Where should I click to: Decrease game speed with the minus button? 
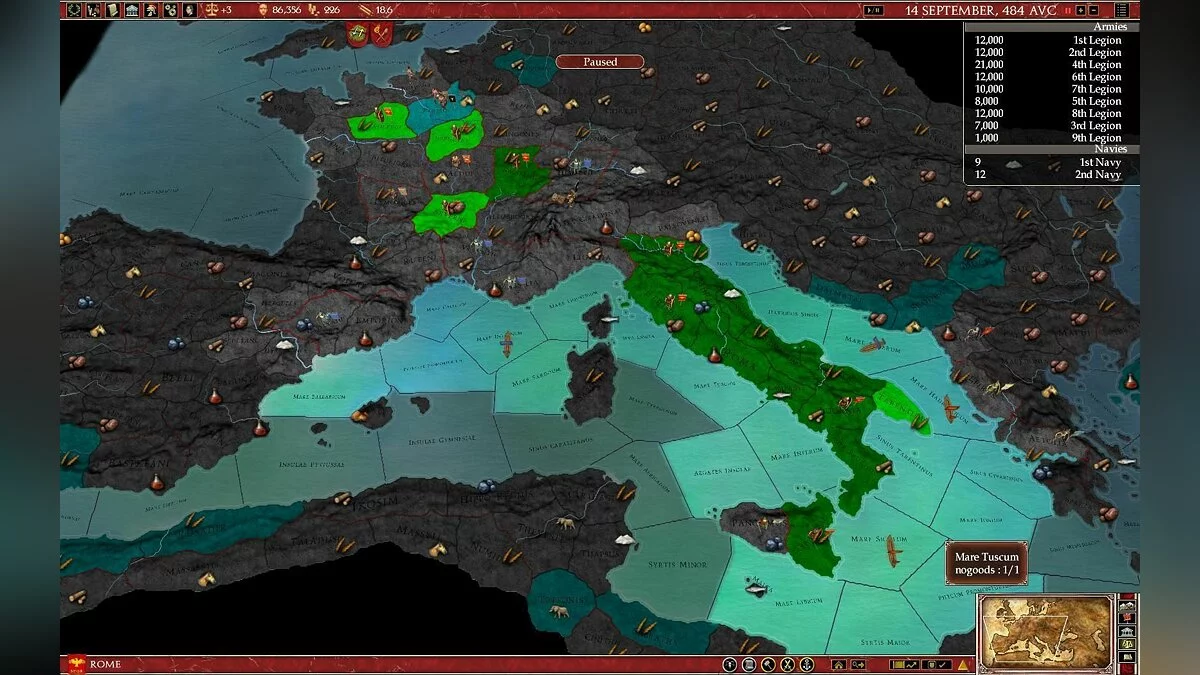tap(1094, 10)
